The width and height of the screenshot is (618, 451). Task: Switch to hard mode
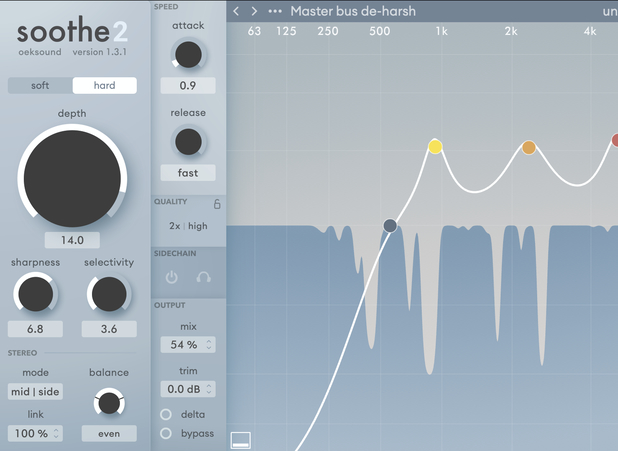[x=104, y=85]
